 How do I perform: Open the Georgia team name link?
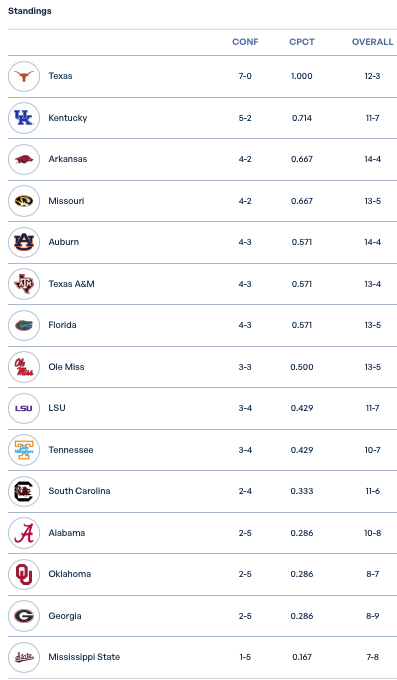point(65,616)
